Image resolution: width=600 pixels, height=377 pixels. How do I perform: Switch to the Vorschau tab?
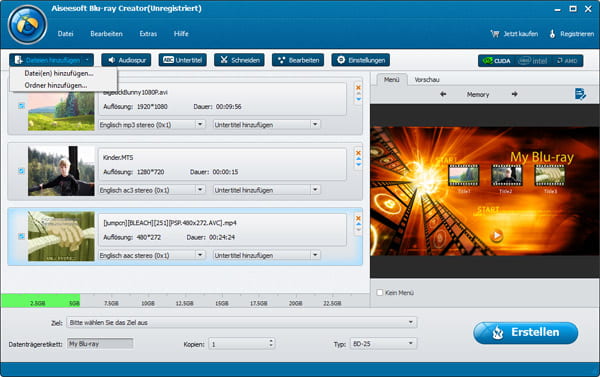pos(427,80)
